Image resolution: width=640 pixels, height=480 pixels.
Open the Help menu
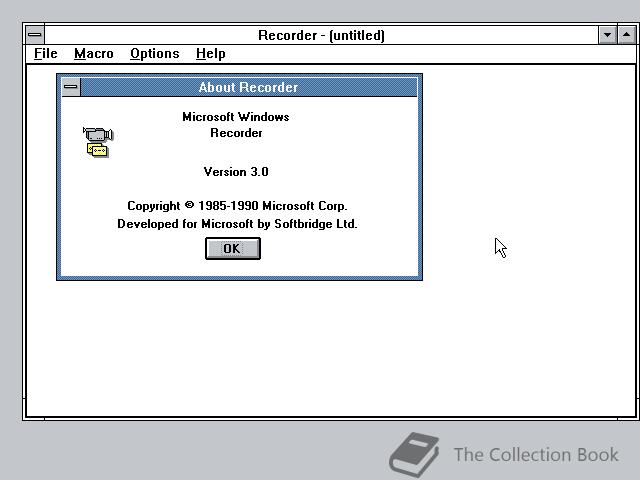[211, 53]
